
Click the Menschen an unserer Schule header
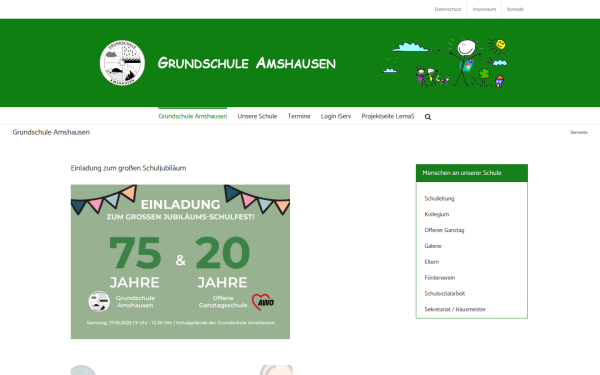tap(471, 173)
